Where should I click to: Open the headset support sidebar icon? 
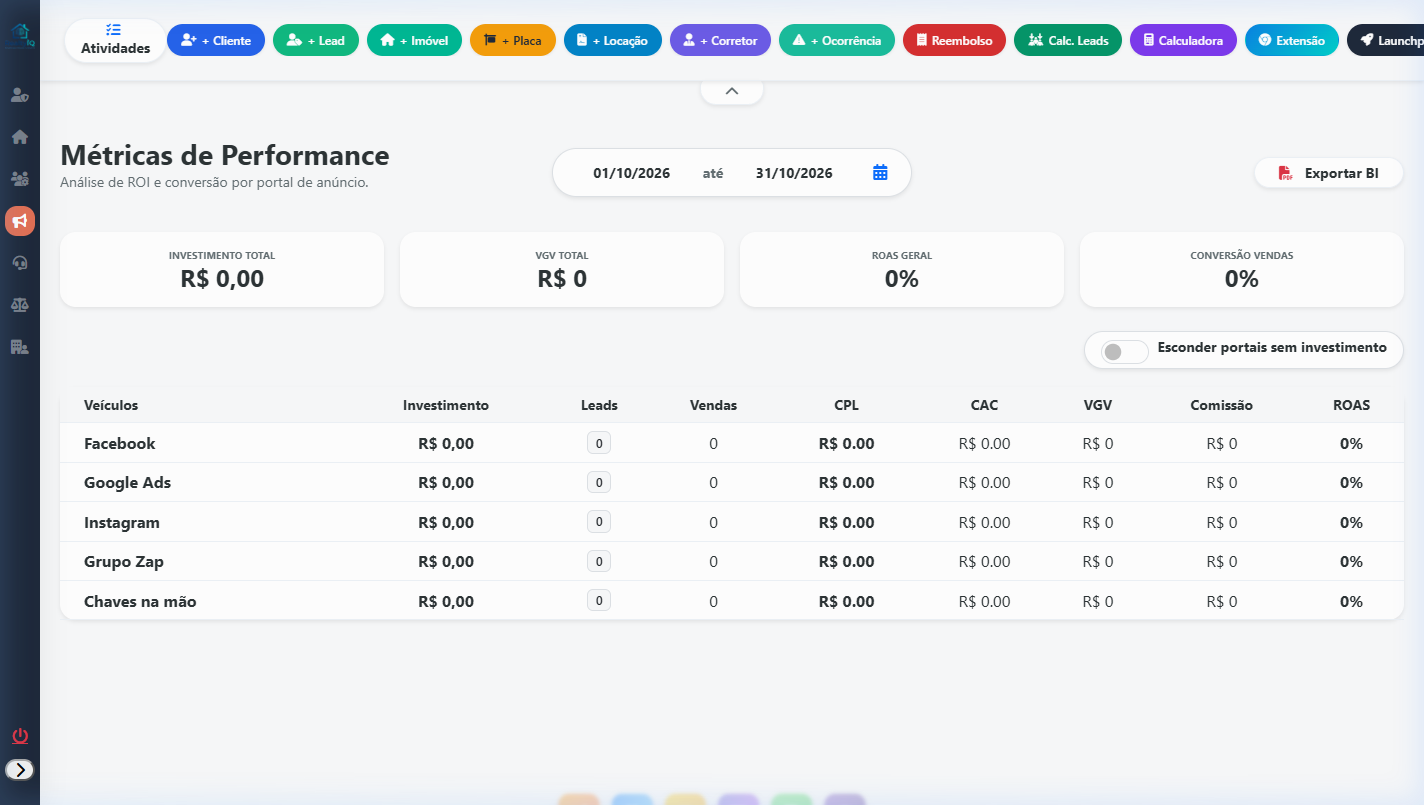point(20,263)
